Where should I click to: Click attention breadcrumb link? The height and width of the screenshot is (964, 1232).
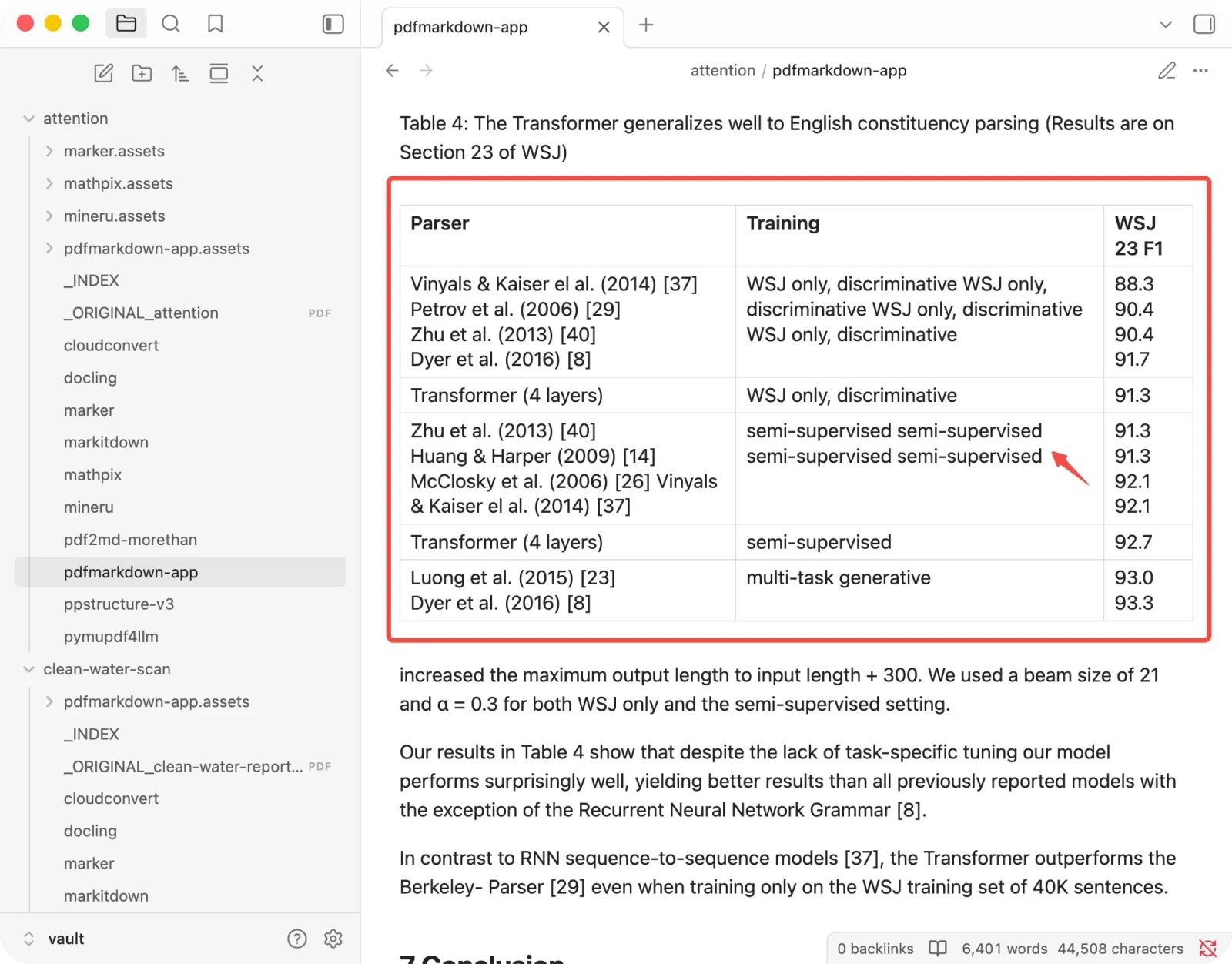click(x=723, y=70)
